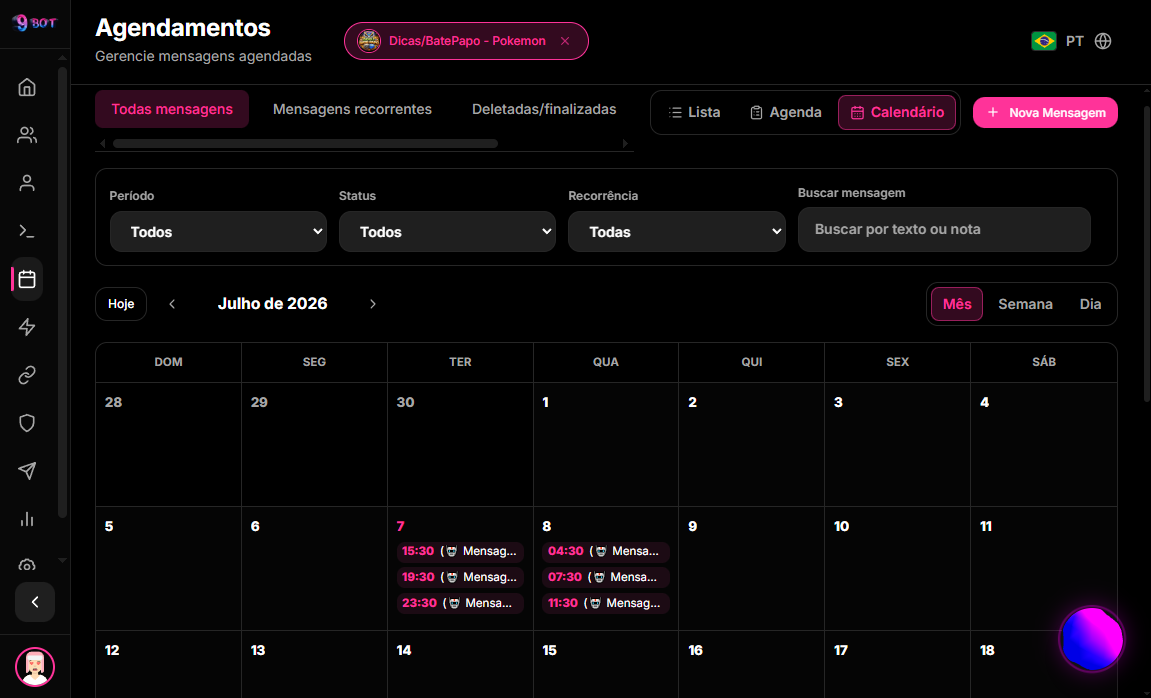Switch to the Deletadas/finalizadas tab

point(544,109)
